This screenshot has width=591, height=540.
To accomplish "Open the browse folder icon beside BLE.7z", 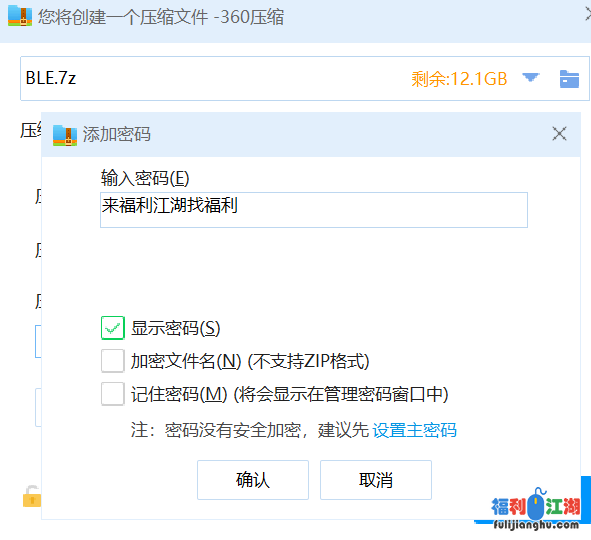I will click(569, 79).
